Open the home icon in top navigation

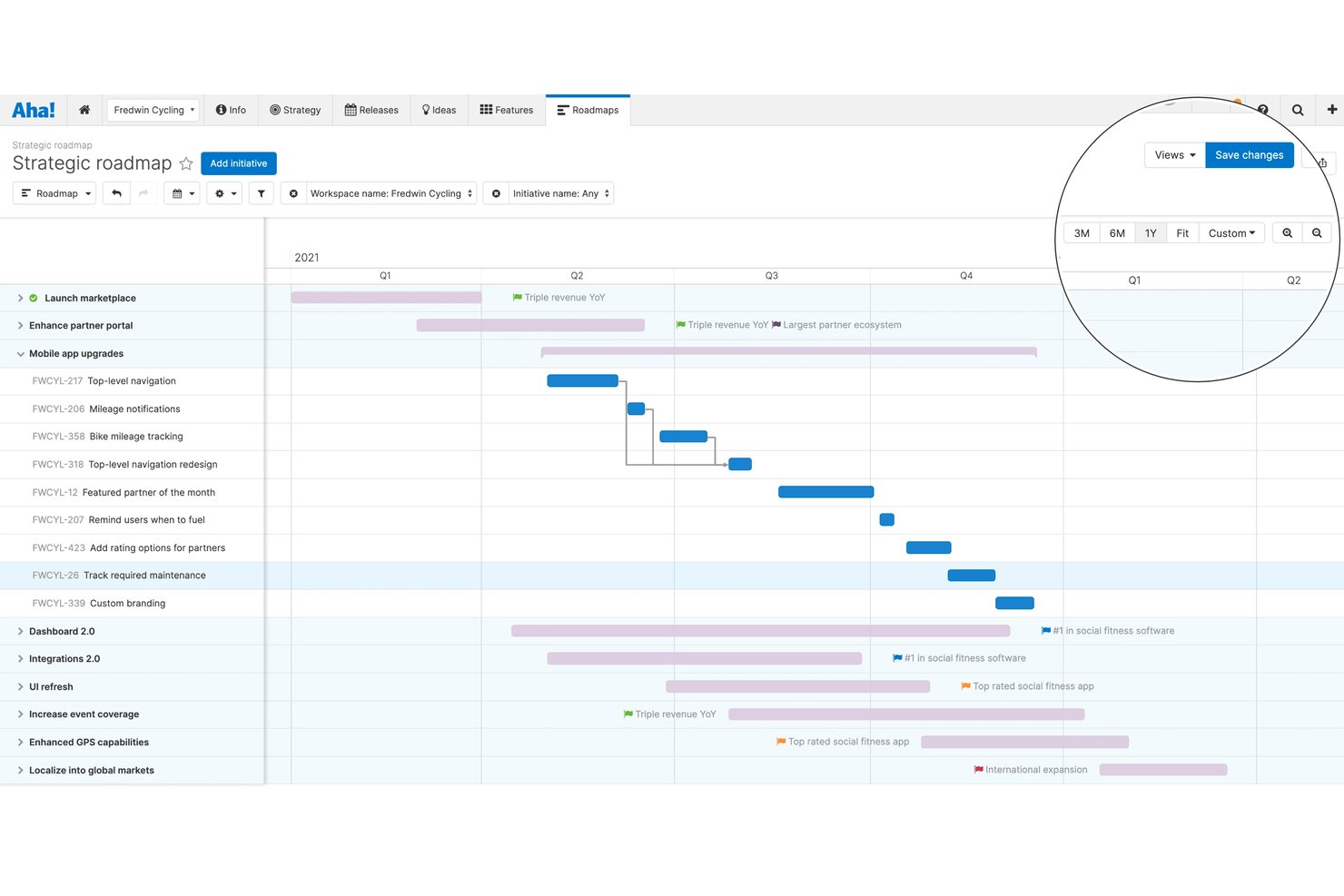(84, 110)
